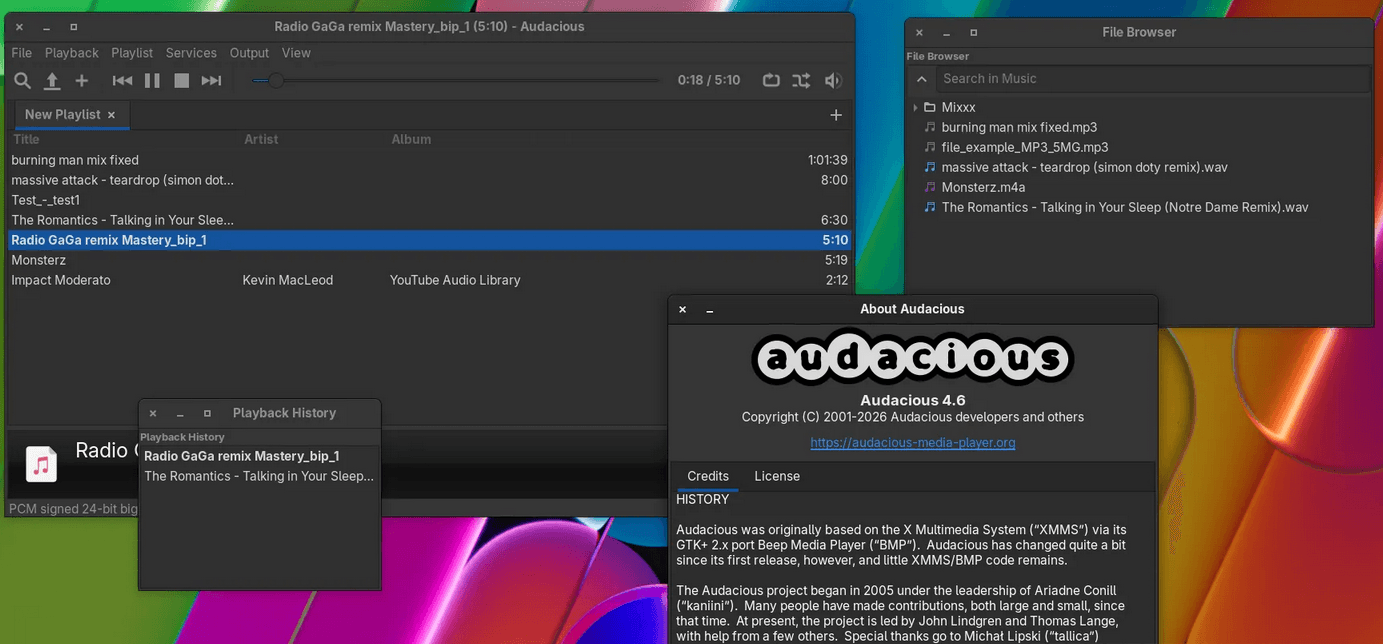
Task: Select the highlighted Radio GaGa playlist row
Action: [x=429, y=240]
